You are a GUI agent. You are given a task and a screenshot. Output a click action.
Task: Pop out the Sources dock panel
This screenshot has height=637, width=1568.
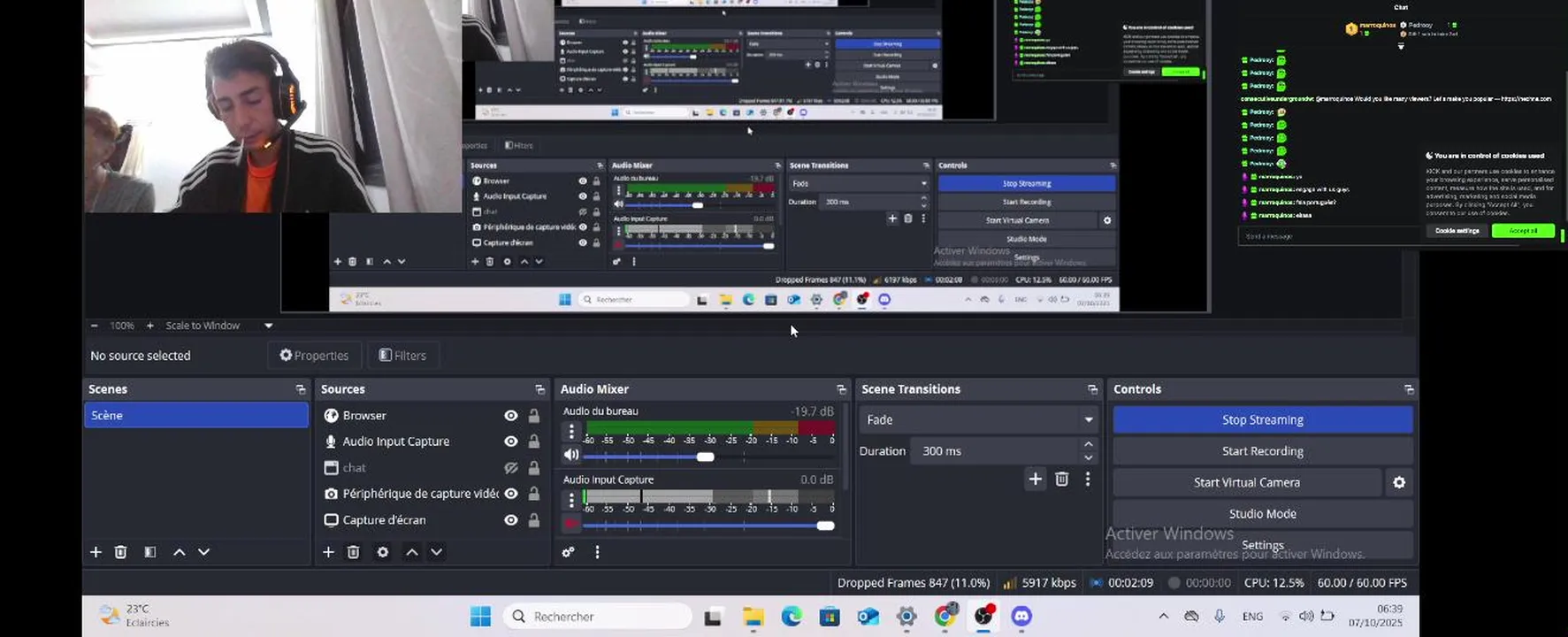(540, 389)
